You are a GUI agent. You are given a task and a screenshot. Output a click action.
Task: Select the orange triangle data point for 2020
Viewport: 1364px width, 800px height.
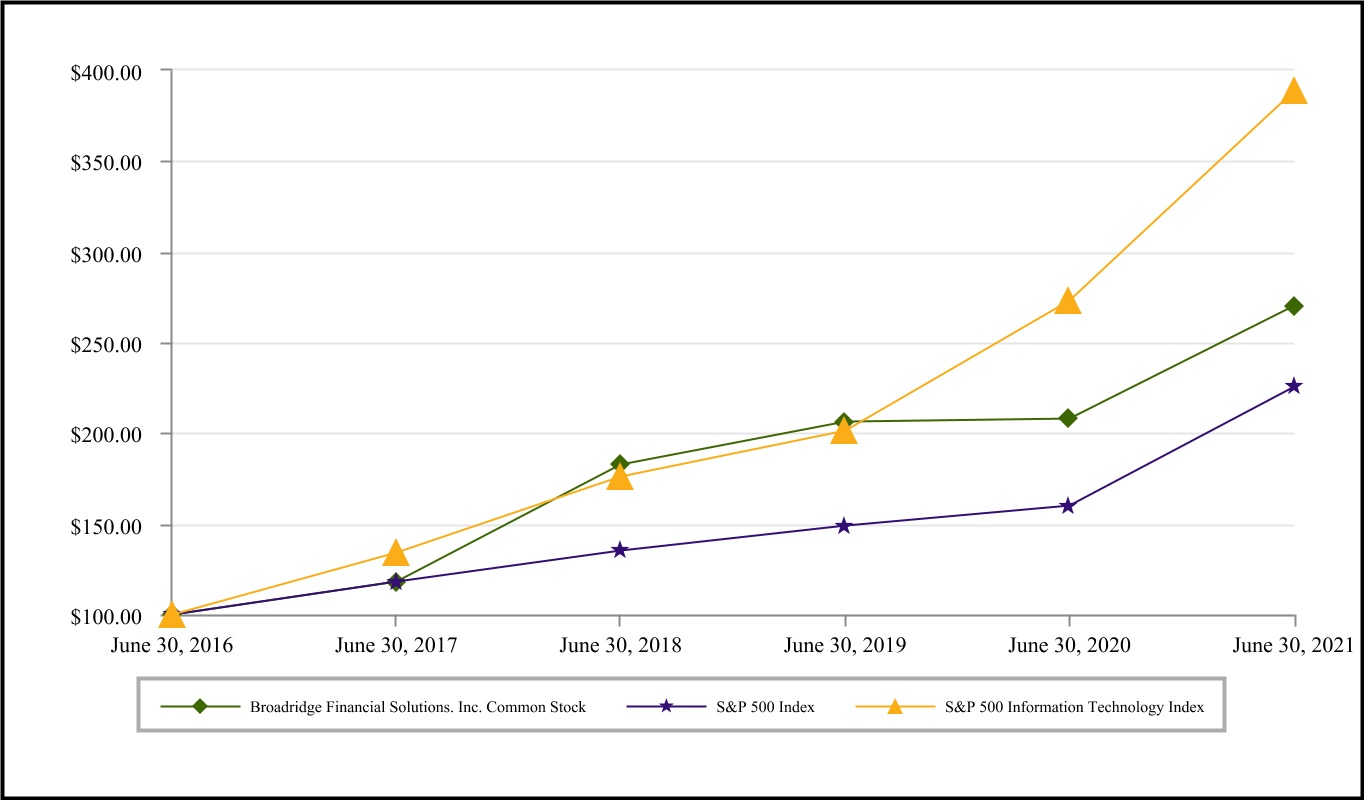[x=1068, y=302]
